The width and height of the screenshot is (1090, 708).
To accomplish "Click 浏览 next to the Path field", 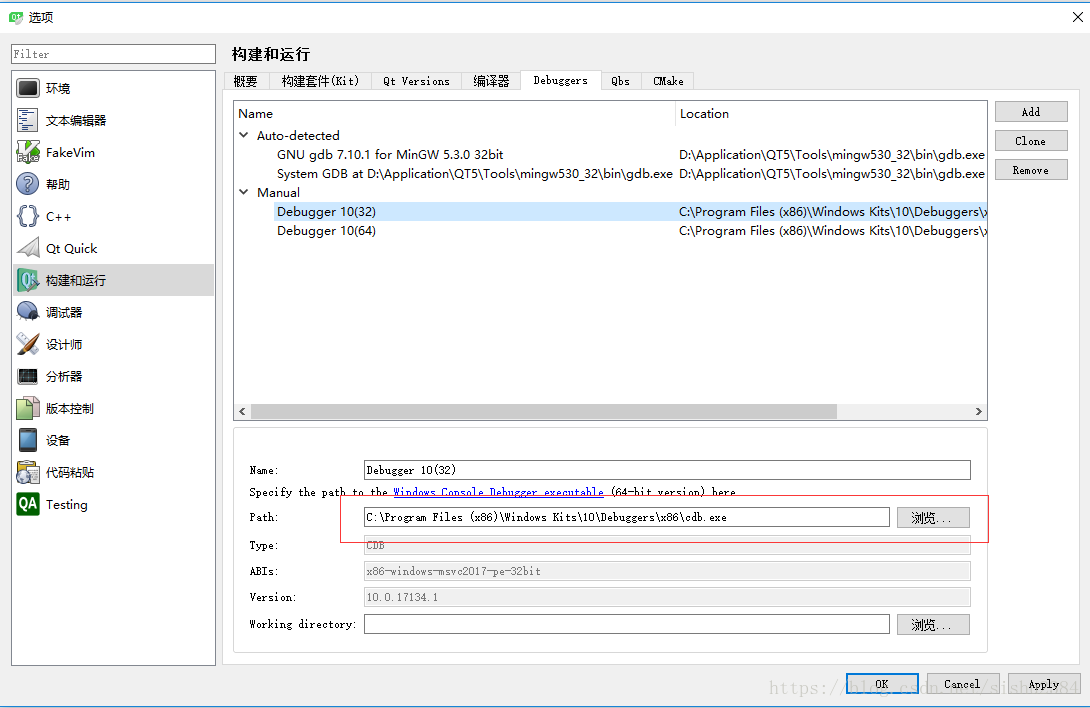I will pyautogui.click(x=932, y=517).
